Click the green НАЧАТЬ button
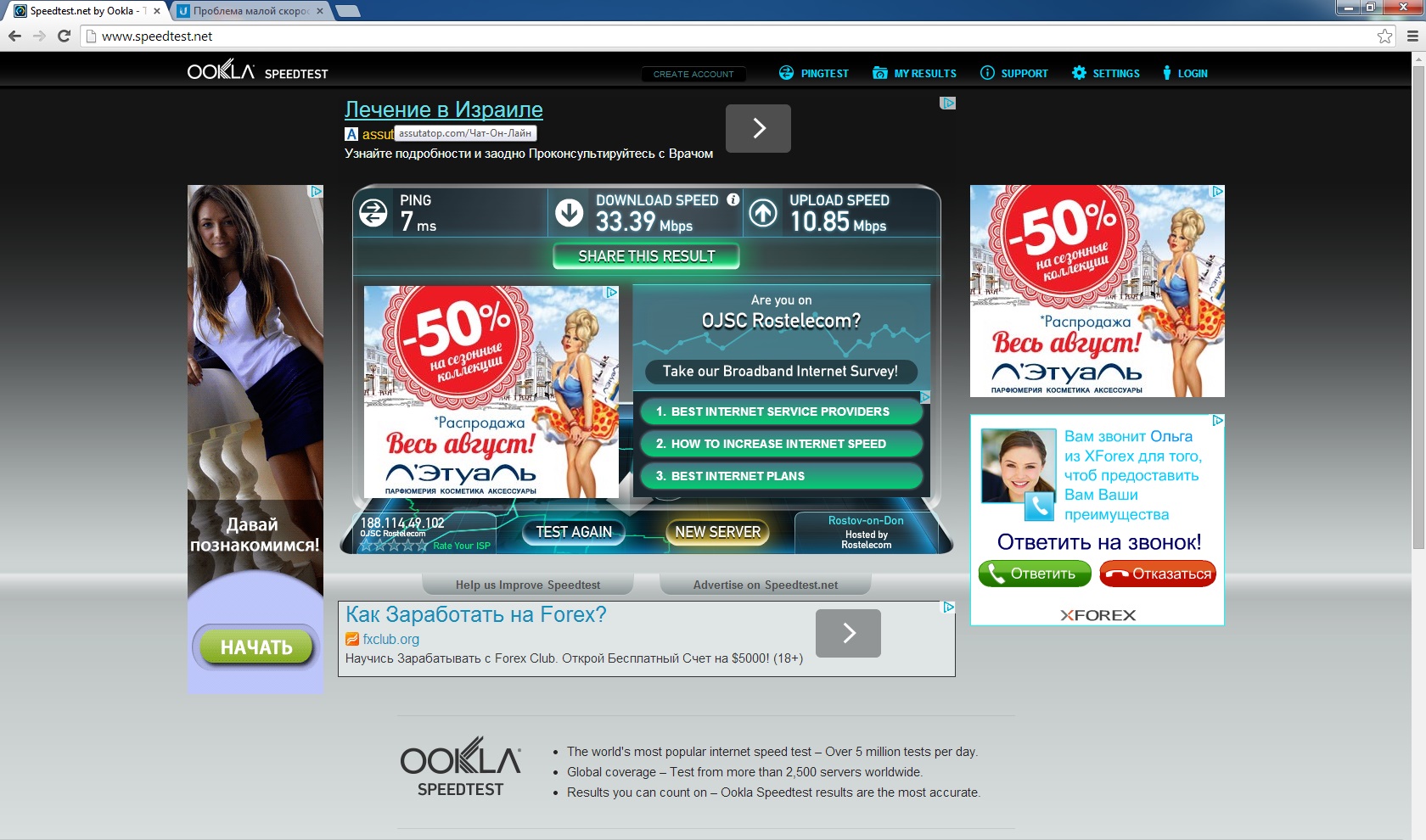This screenshot has height=840, width=1426. pyautogui.click(x=256, y=647)
